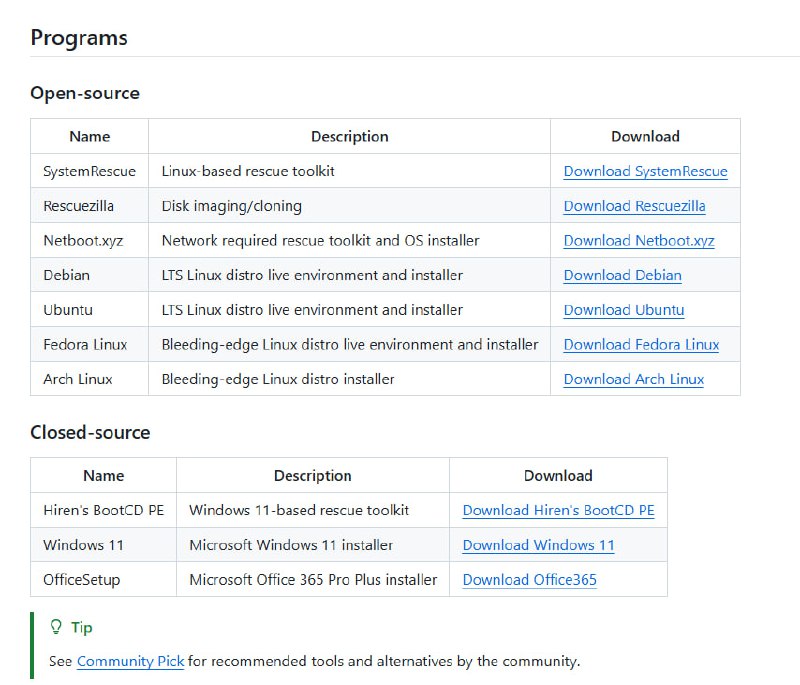Open the Download Netboot.xyz link
The width and height of the screenshot is (800, 685).
pos(638,240)
